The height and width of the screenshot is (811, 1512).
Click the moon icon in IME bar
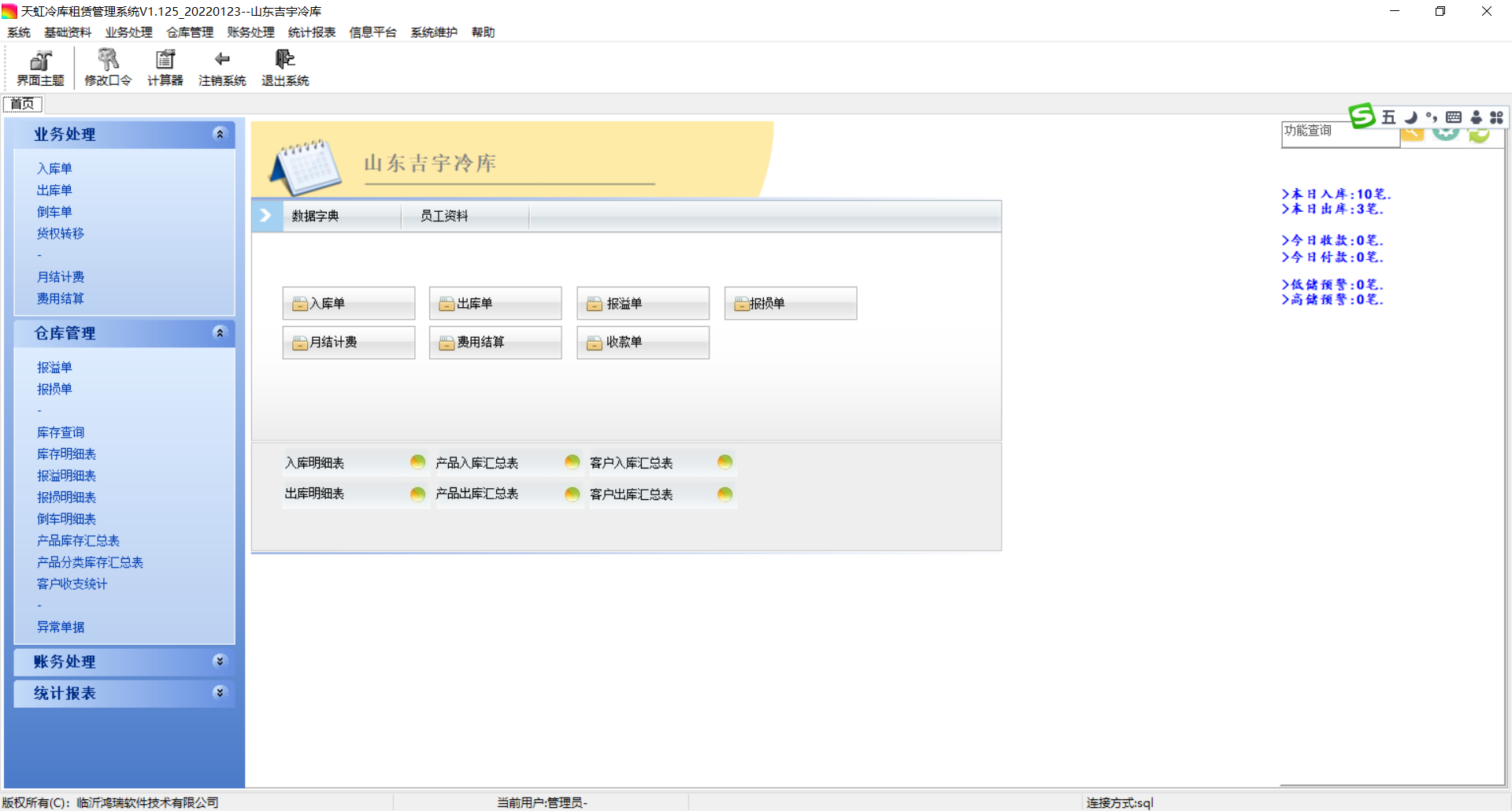click(1410, 117)
